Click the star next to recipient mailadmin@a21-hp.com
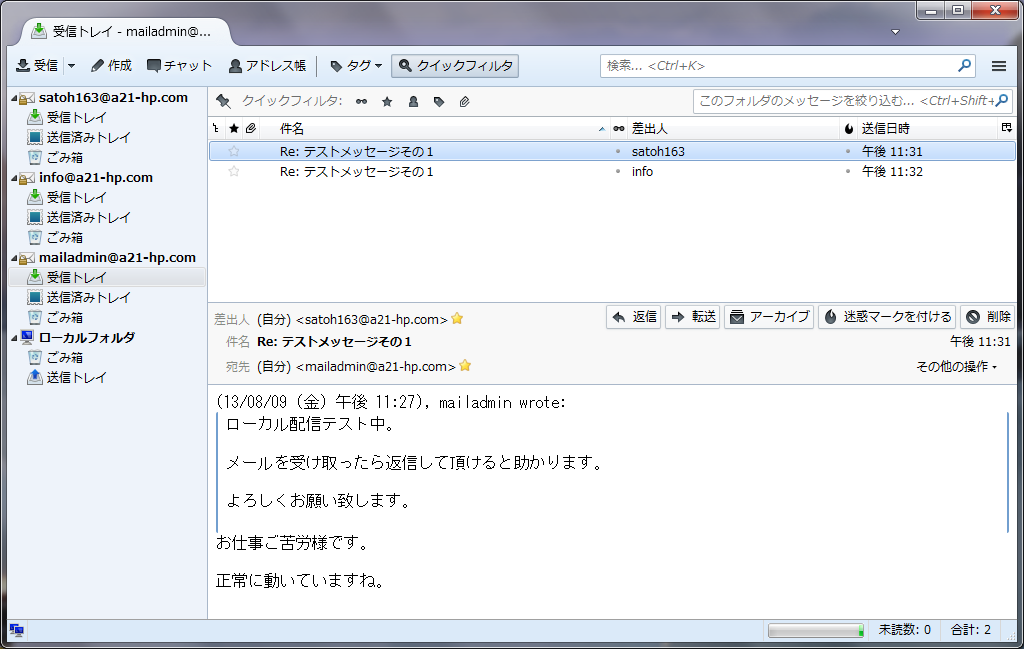The height and width of the screenshot is (649, 1024). tap(465, 366)
